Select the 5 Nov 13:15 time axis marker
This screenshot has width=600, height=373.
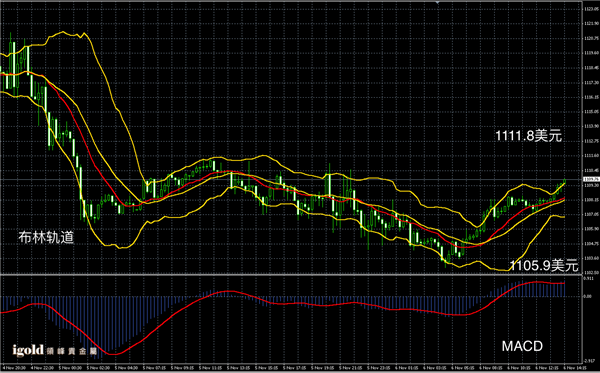[240, 368]
